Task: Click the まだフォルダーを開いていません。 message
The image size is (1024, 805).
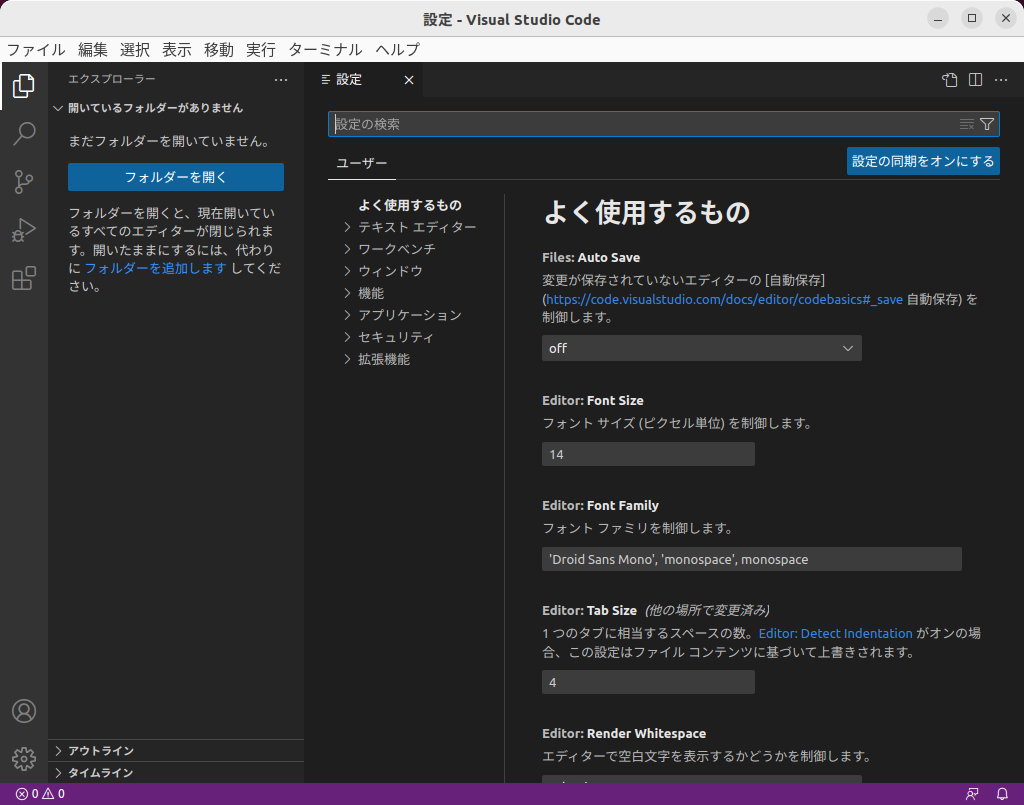Action: (x=171, y=141)
